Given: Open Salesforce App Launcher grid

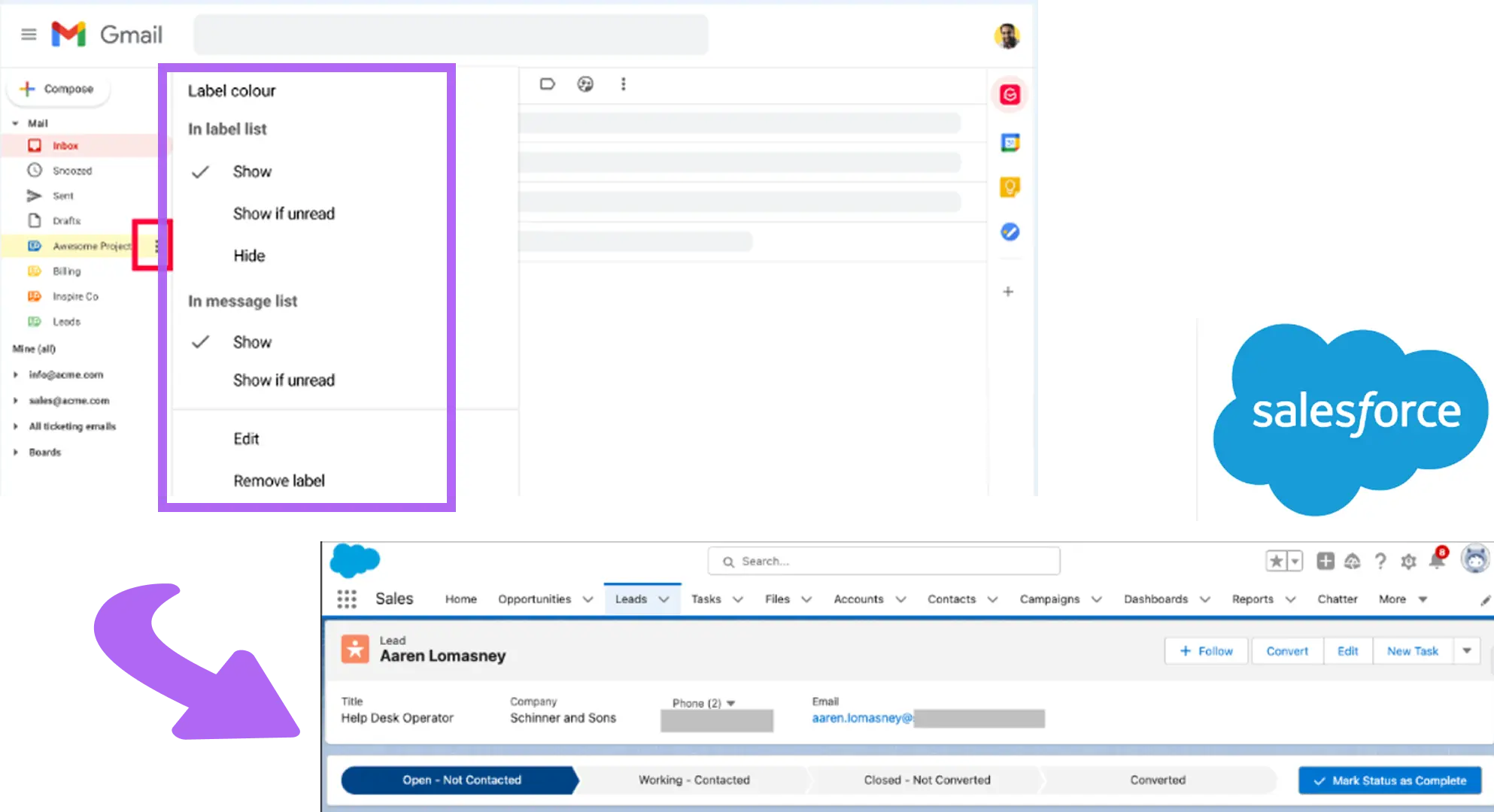Looking at the screenshot, I should click(x=347, y=599).
